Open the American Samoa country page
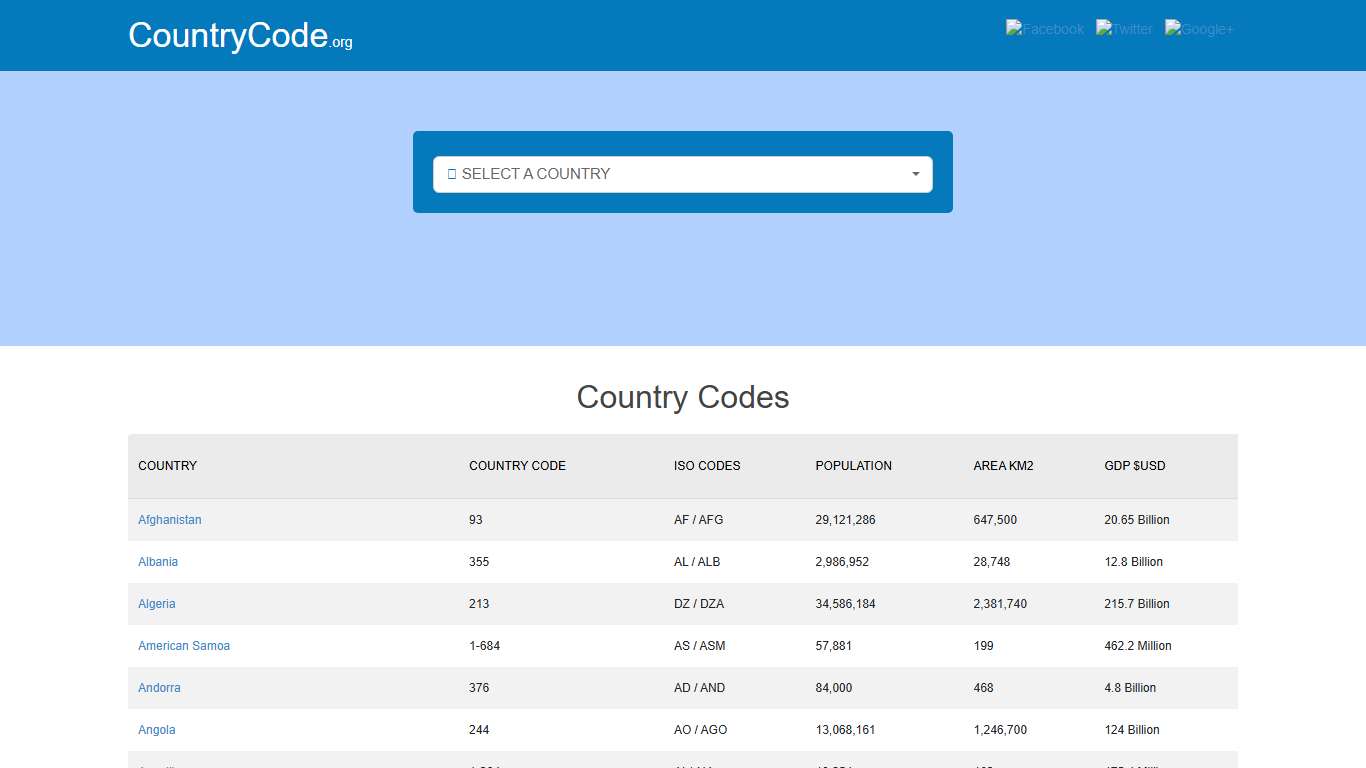Image resolution: width=1366 pixels, height=768 pixels. [x=184, y=646]
